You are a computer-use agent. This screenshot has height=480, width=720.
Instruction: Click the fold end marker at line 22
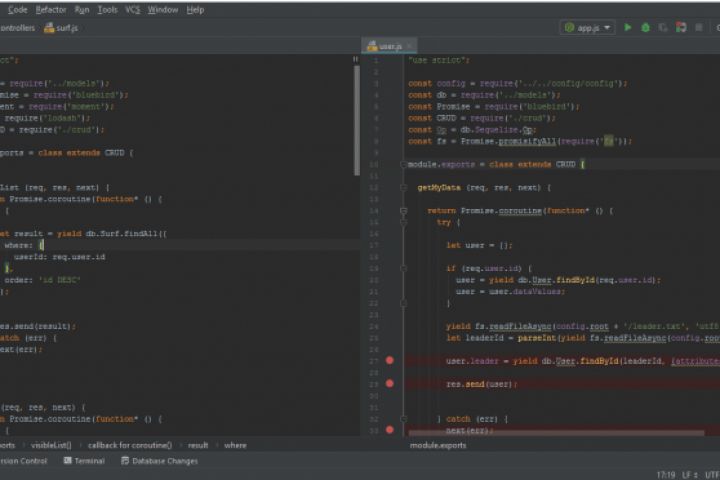(403, 303)
